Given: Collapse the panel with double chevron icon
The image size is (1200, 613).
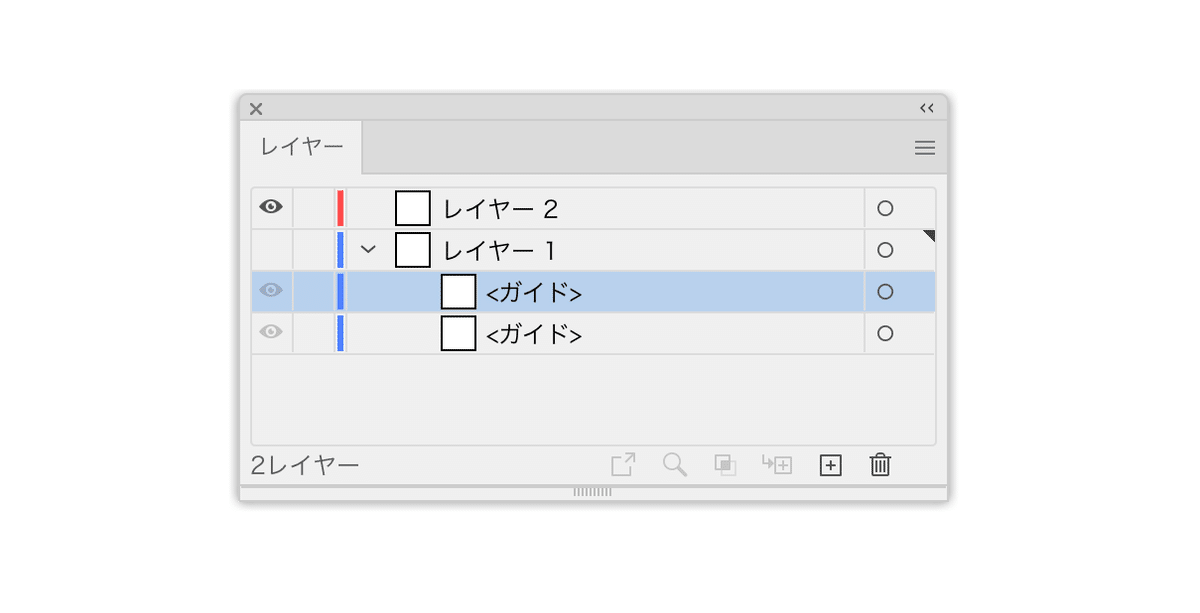Looking at the screenshot, I should click(x=926, y=108).
